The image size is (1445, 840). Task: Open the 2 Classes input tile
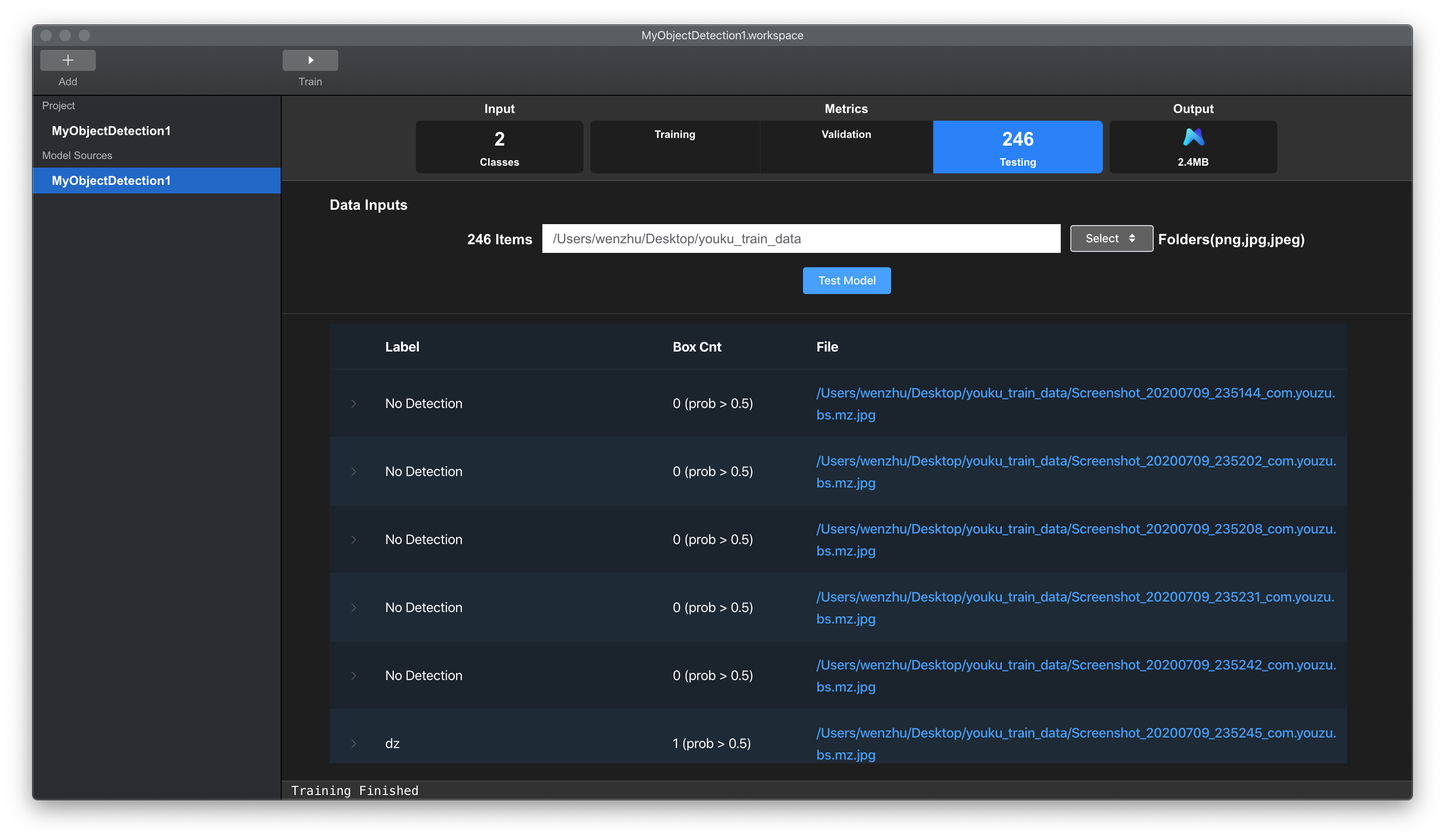(x=499, y=147)
